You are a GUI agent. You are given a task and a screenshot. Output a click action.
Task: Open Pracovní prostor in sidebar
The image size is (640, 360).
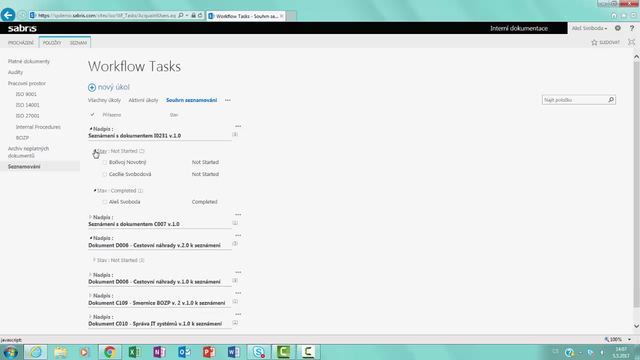click(27, 83)
